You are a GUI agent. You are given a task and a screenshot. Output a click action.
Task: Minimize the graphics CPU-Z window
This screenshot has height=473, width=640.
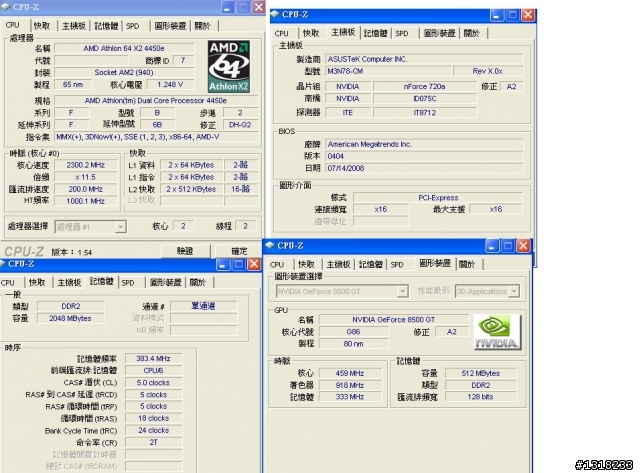click(x=492, y=246)
